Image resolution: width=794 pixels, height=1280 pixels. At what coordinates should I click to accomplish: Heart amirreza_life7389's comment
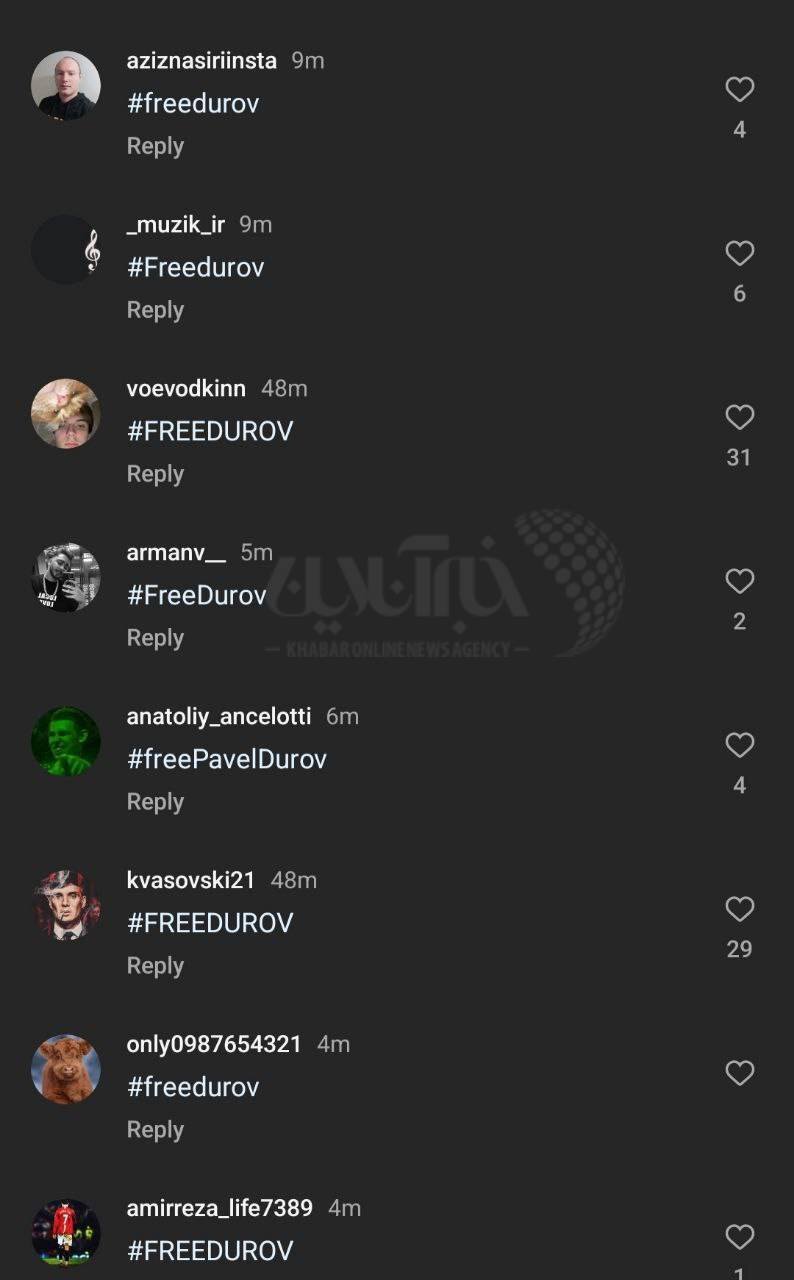[739, 1238]
